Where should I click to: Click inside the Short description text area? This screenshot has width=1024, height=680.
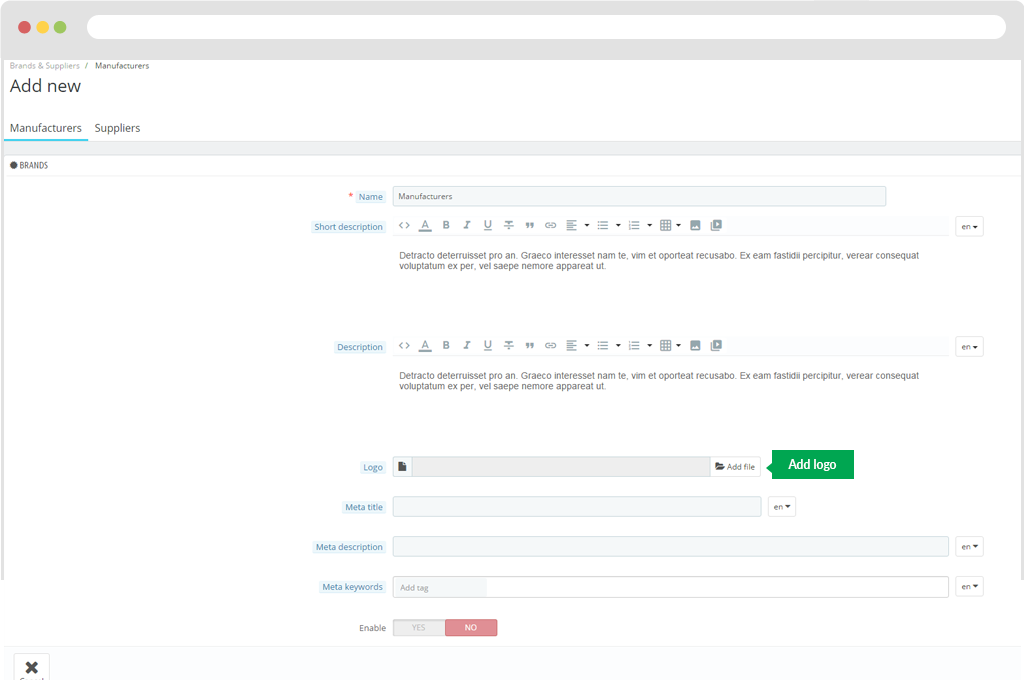(671, 281)
